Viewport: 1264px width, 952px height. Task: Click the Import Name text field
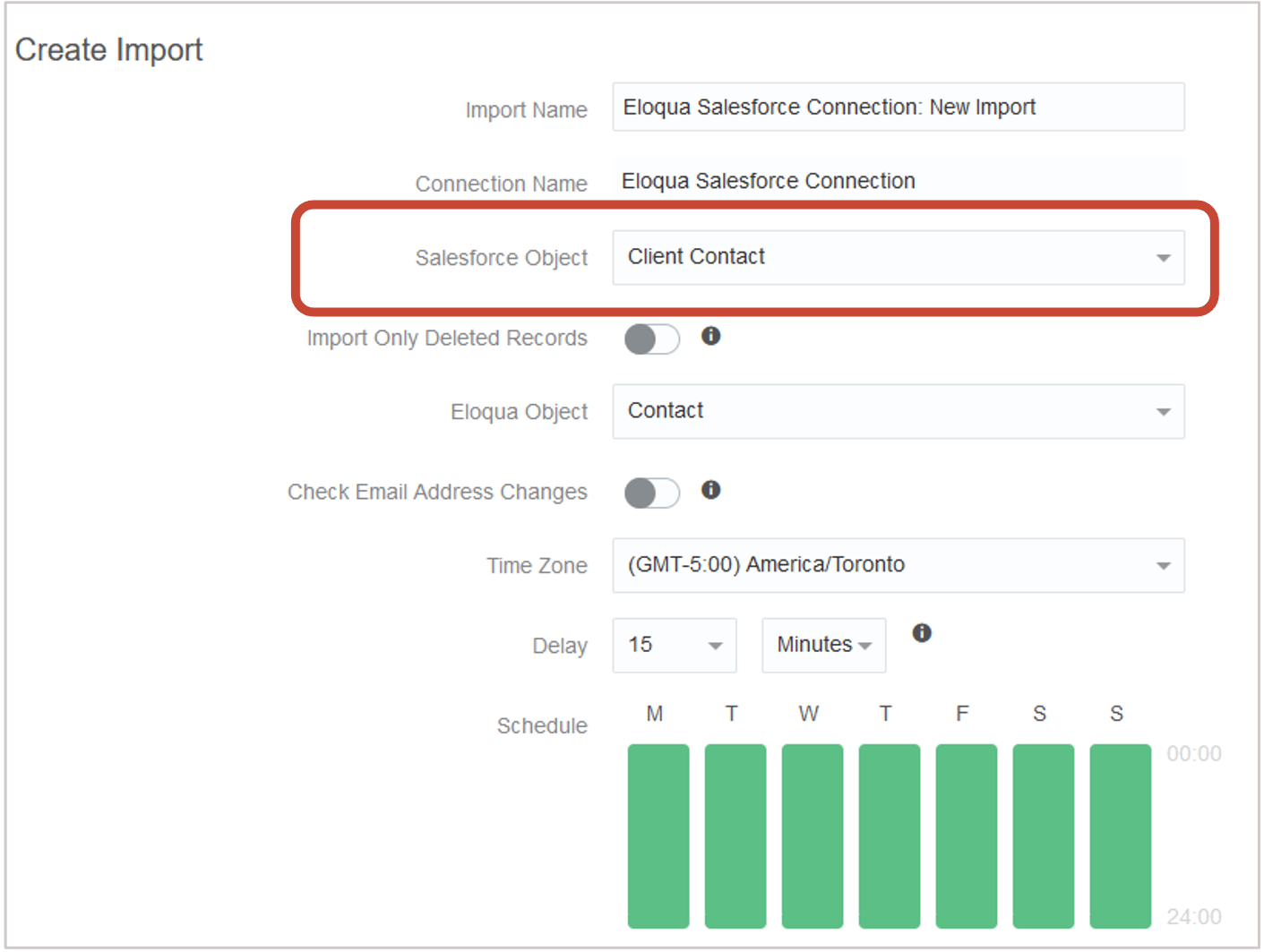click(898, 107)
